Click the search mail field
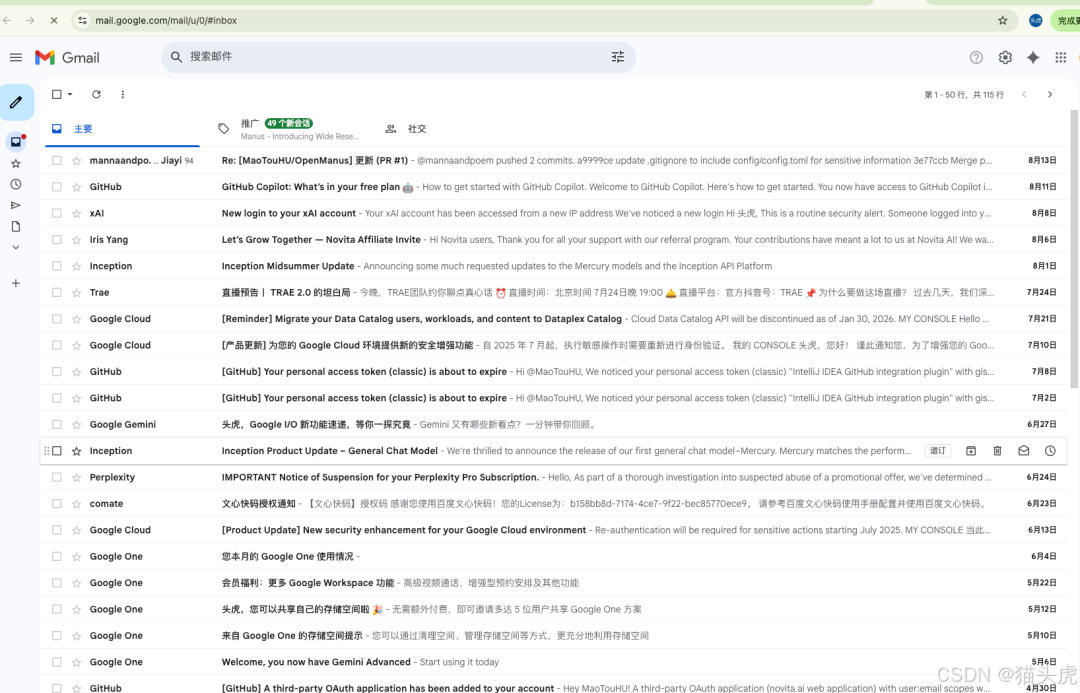This screenshot has height=693, width=1080. pyautogui.click(x=396, y=57)
